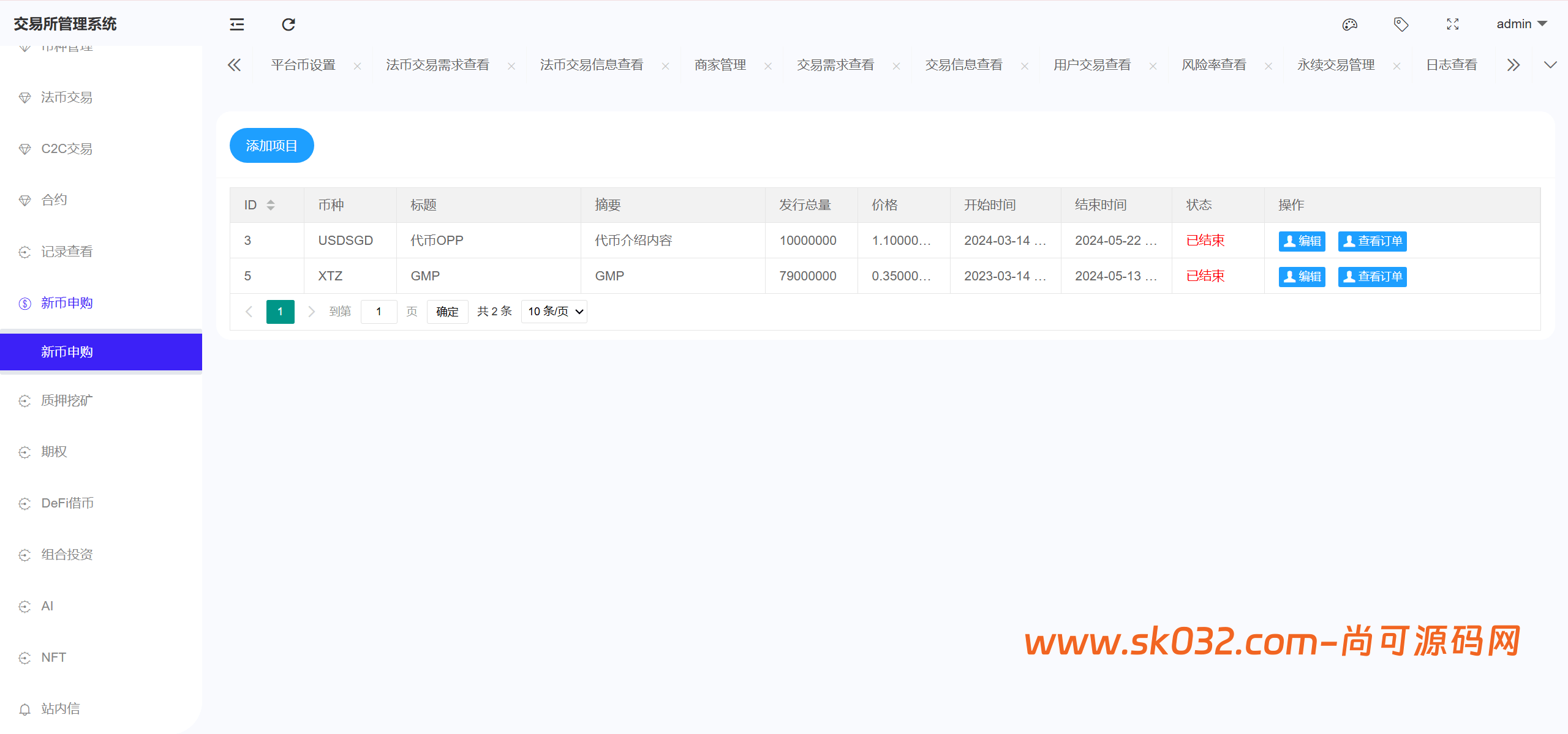Click the 添加项目 button

tap(271, 145)
